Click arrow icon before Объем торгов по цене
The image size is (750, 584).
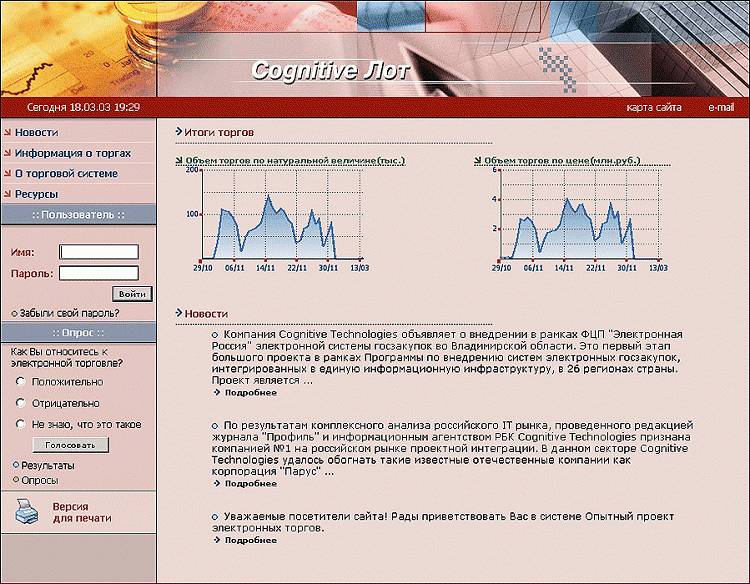(x=478, y=160)
